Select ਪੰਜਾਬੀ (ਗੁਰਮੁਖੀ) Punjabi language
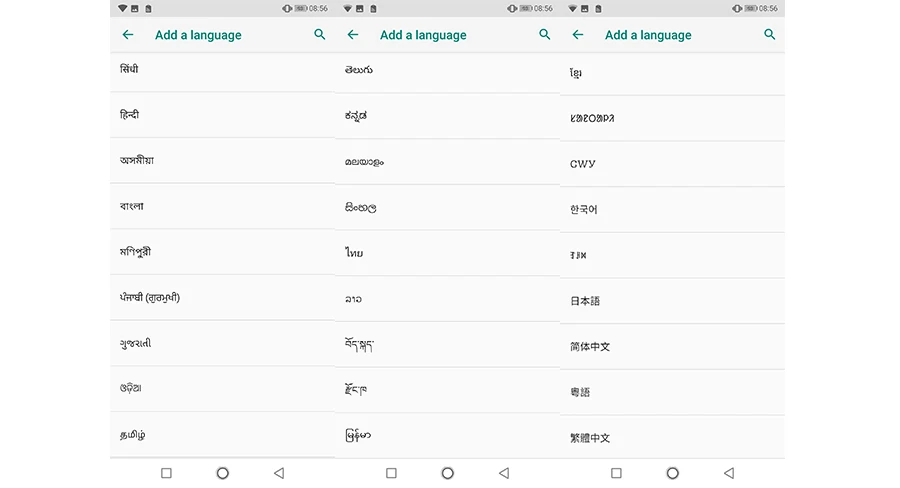Viewport: 900px width, 488px height. 223,297
